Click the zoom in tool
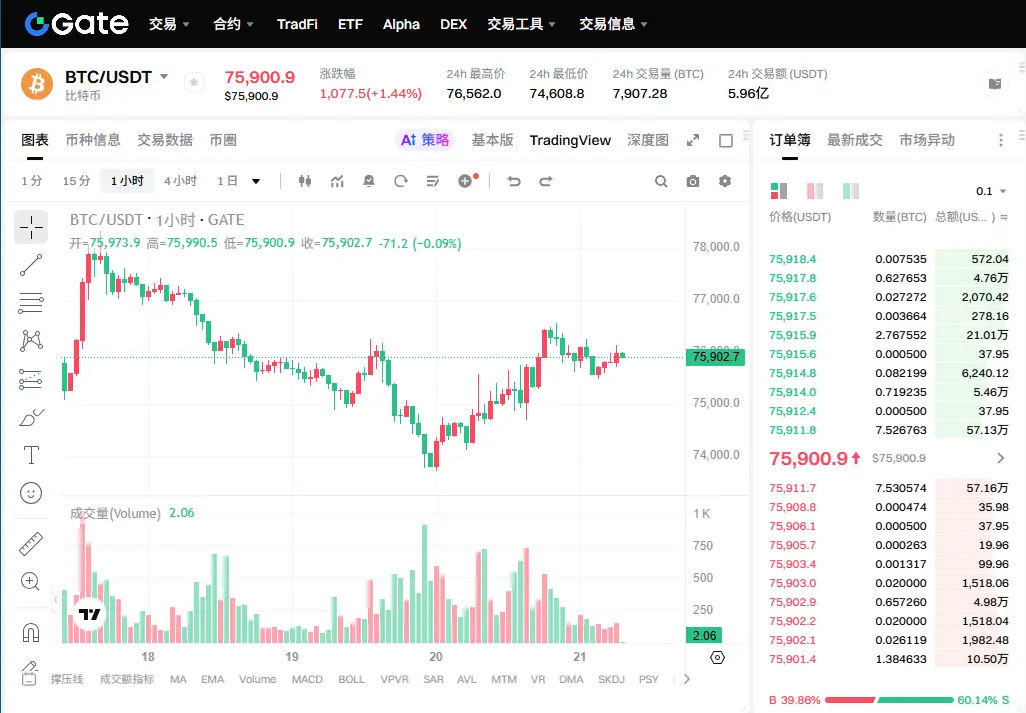The image size is (1026, 713). pos(31,582)
